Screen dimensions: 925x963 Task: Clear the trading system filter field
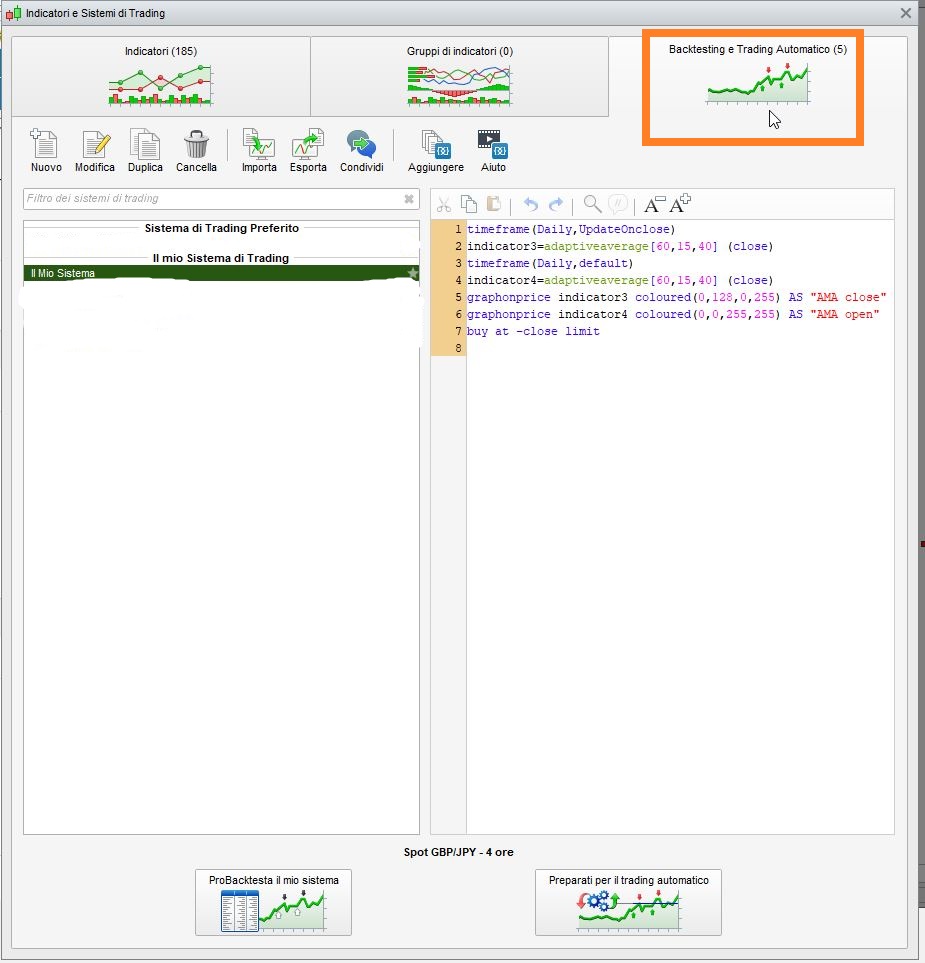(x=408, y=198)
